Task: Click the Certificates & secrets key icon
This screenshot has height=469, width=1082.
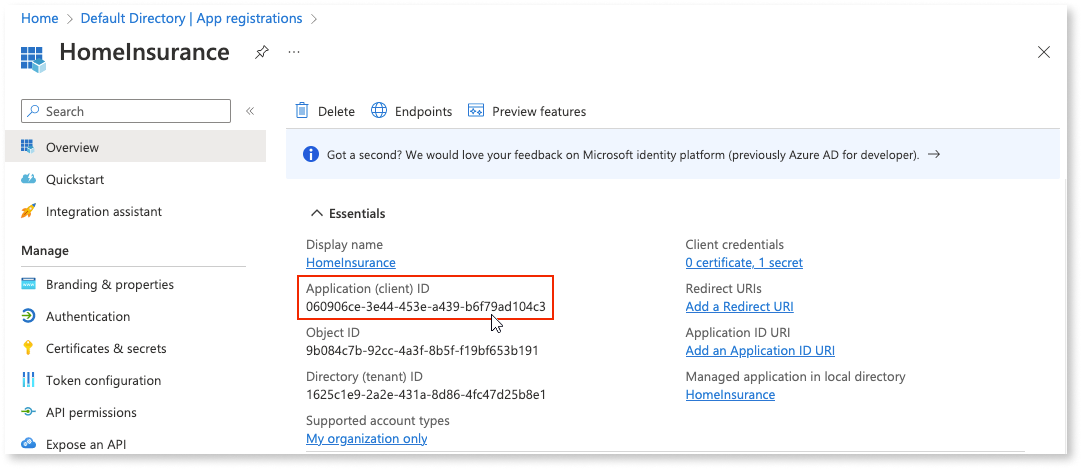Action: (x=28, y=348)
